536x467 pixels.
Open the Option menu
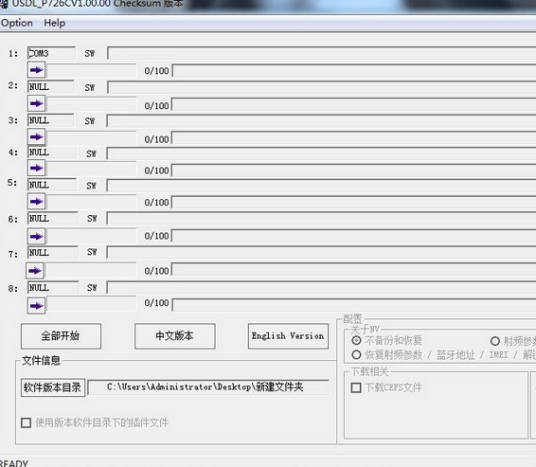click(17, 23)
